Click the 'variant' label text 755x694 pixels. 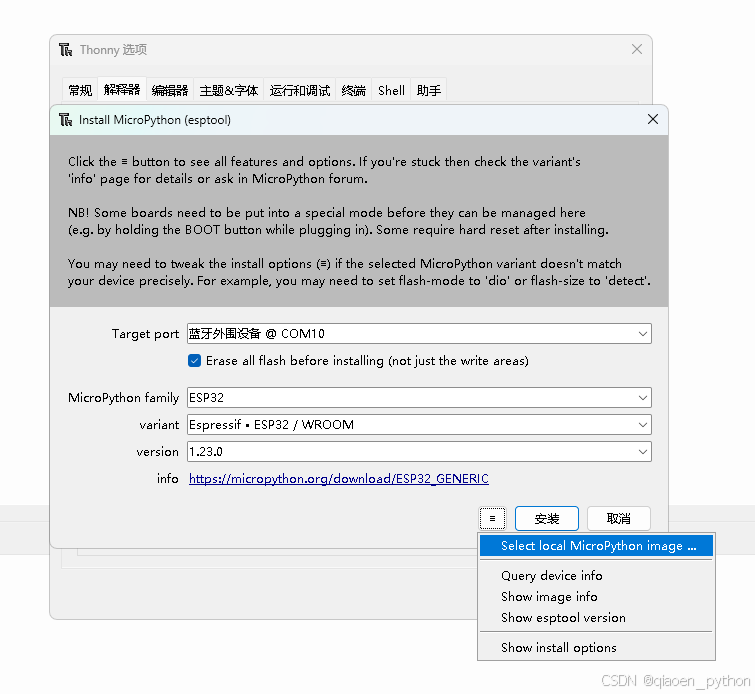coord(159,425)
